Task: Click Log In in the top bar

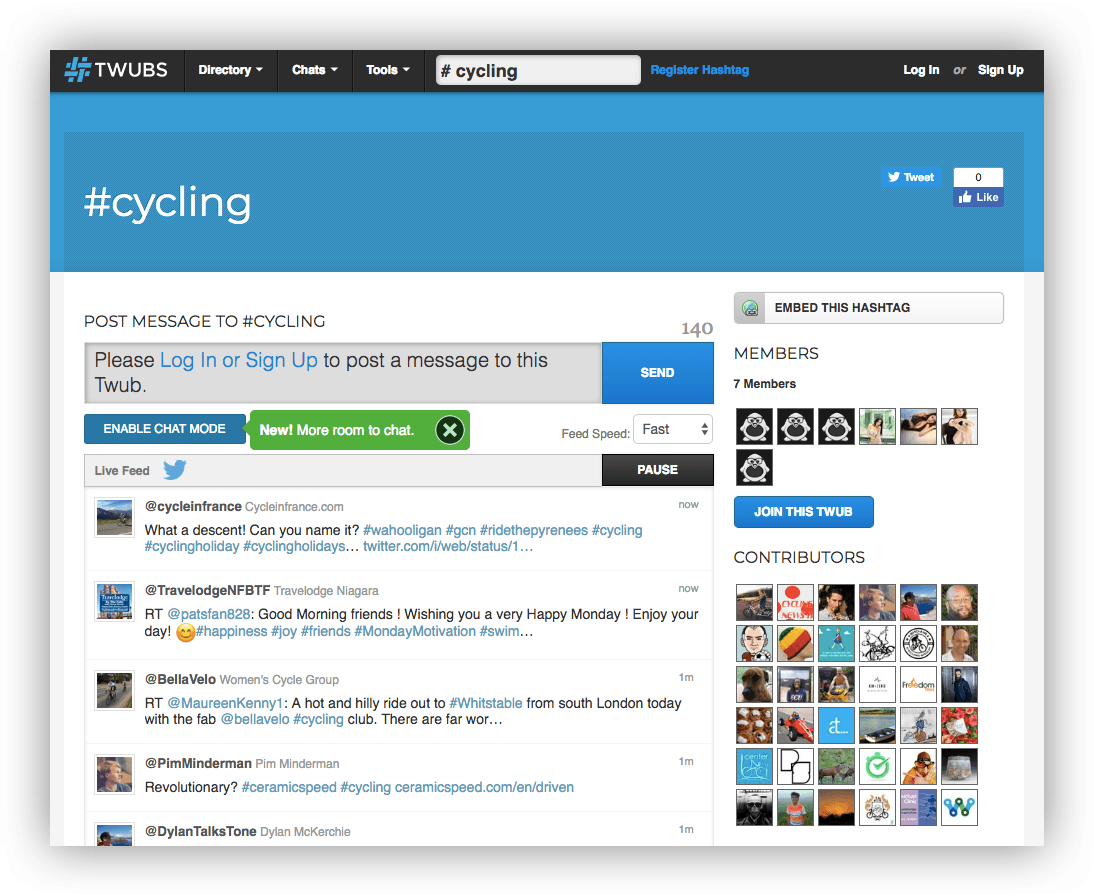Action: tap(920, 70)
